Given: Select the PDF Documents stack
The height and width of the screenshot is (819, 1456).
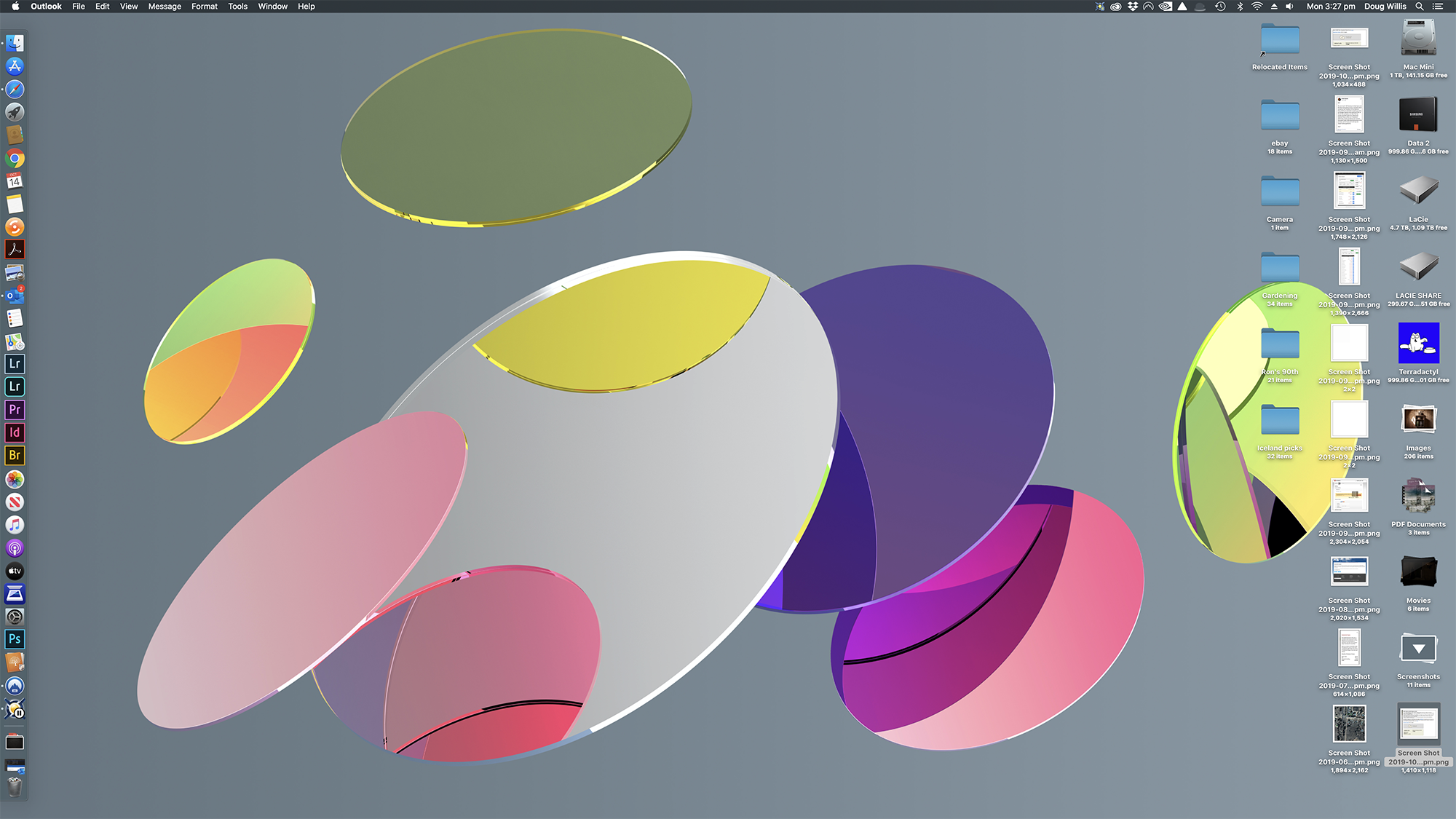Looking at the screenshot, I should pos(1418,496).
